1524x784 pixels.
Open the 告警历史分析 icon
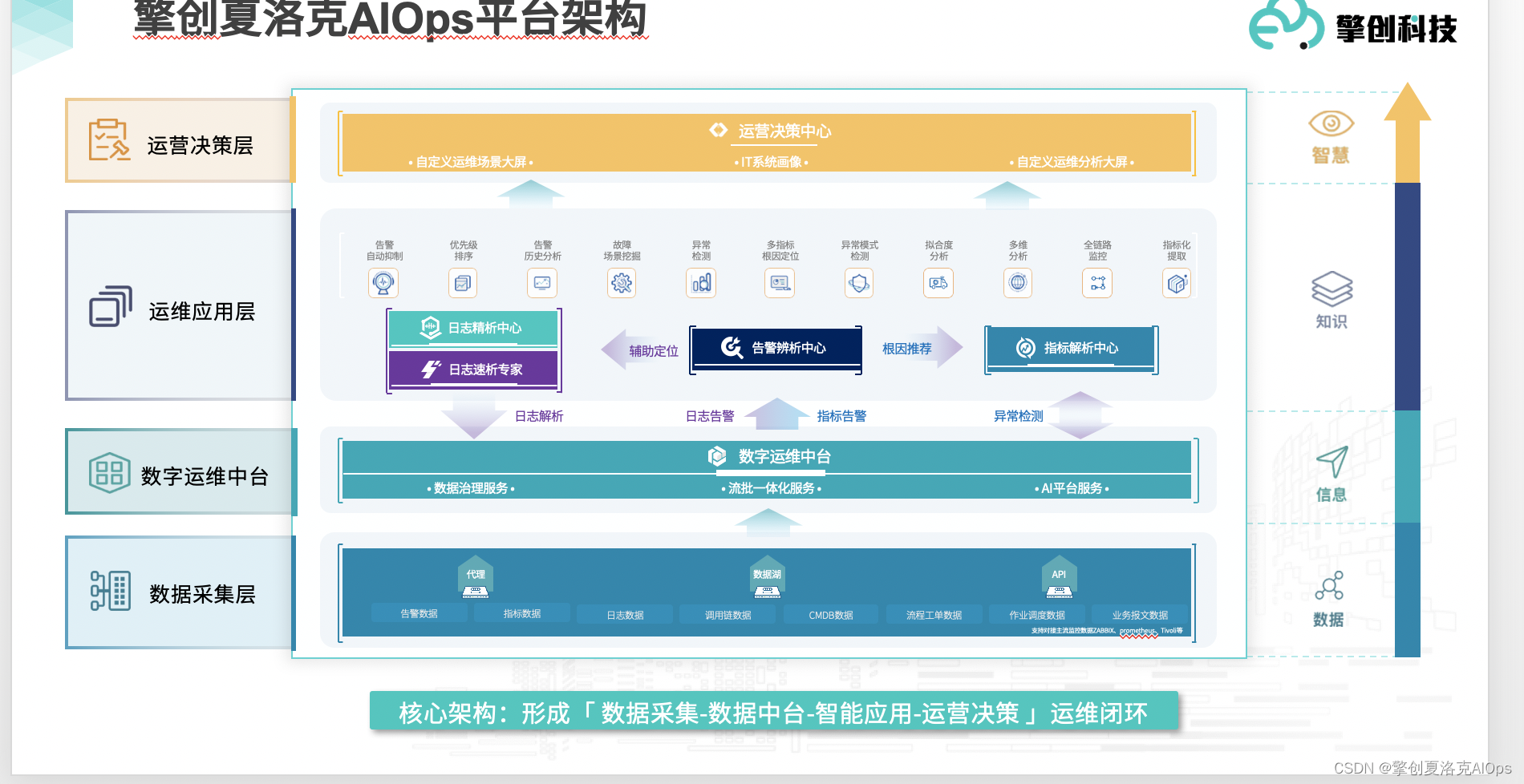coord(542,283)
